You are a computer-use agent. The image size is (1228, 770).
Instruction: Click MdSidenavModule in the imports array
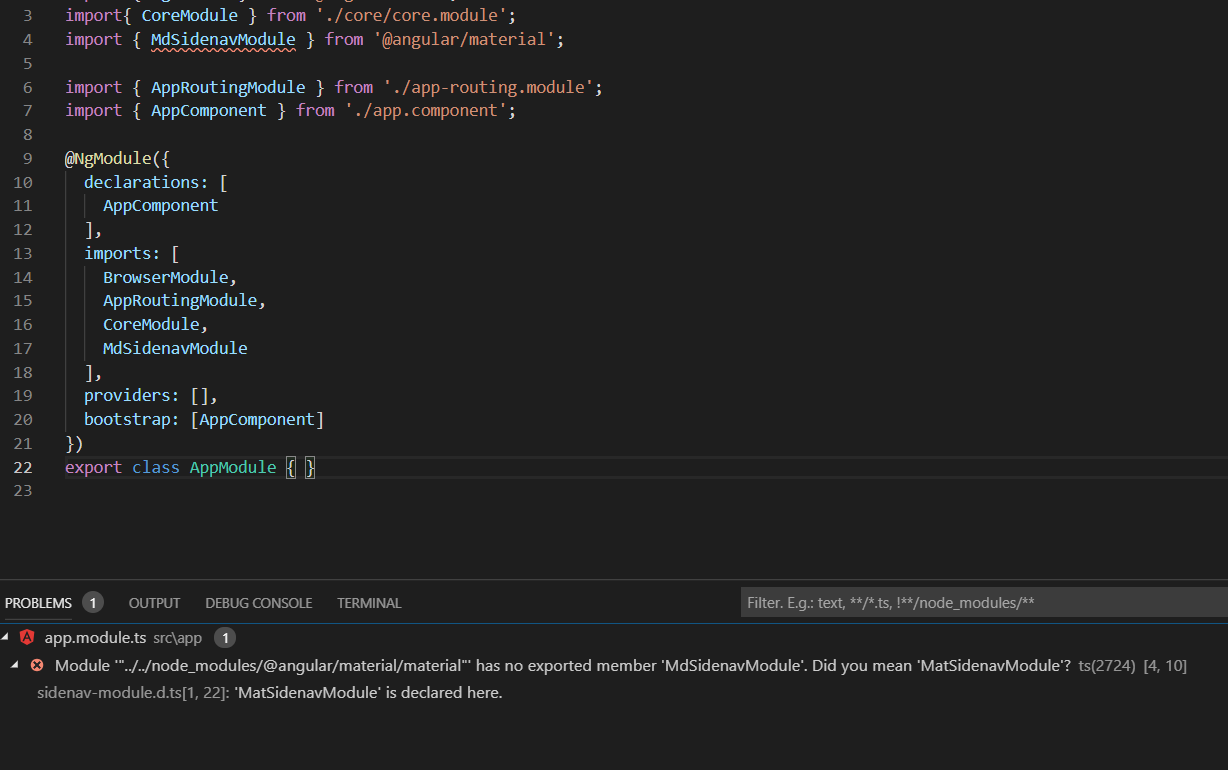[x=175, y=348]
